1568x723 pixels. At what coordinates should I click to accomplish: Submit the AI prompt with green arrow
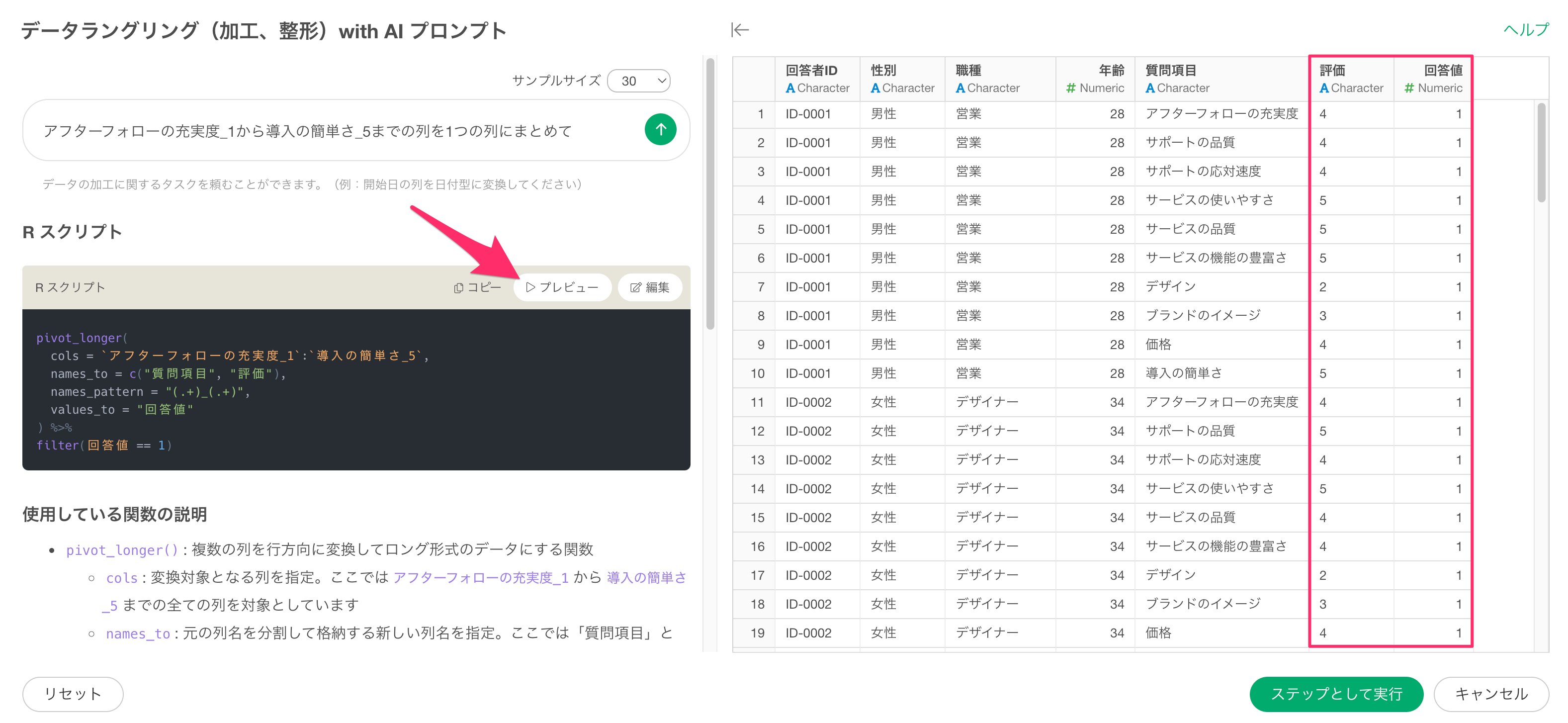click(660, 130)
